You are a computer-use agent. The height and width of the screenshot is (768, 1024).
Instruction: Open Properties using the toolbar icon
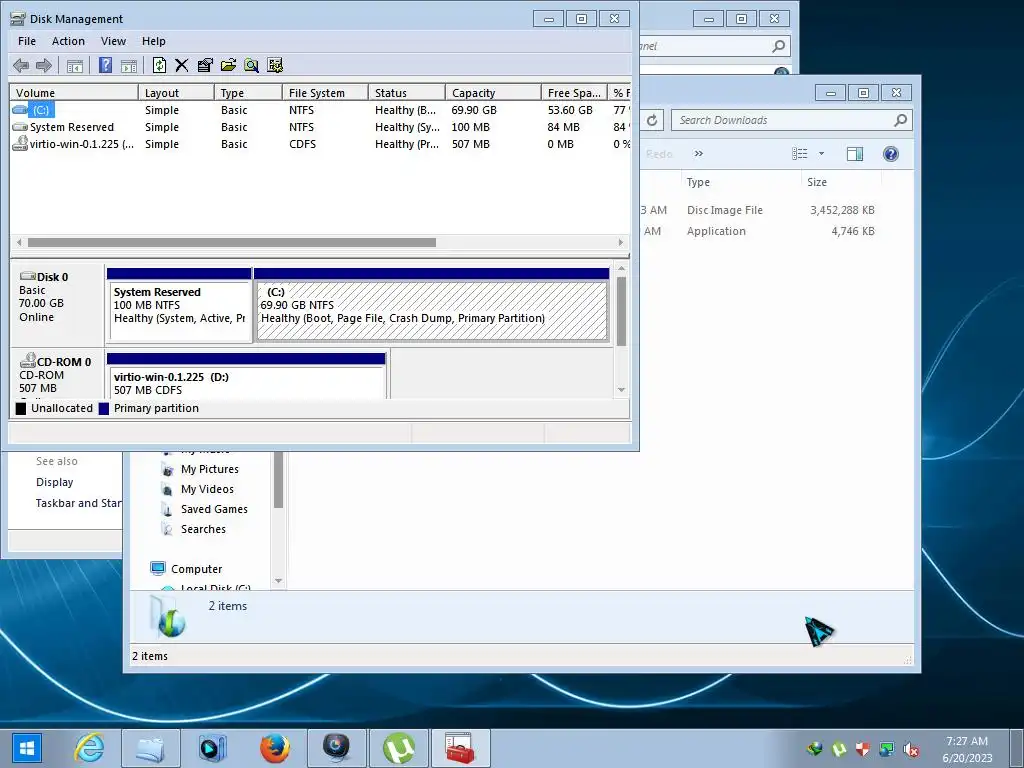tap(205, 65)
